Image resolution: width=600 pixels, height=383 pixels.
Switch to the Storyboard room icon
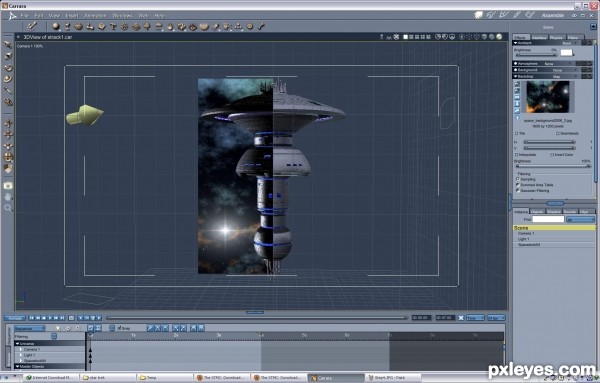pos(504,15)
